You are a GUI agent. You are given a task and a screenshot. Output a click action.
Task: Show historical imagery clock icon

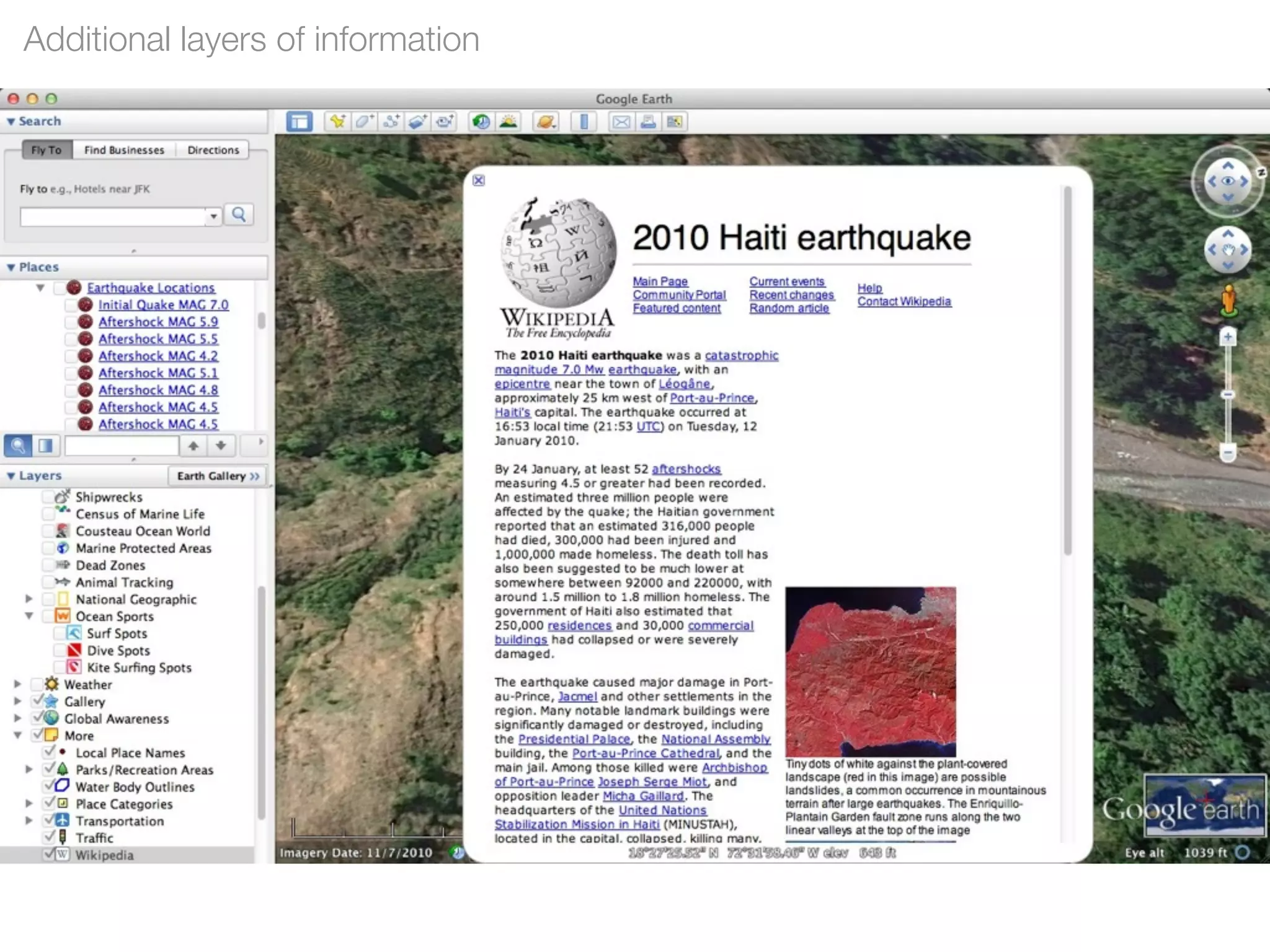pyautogui.click(x=481, y=121)
